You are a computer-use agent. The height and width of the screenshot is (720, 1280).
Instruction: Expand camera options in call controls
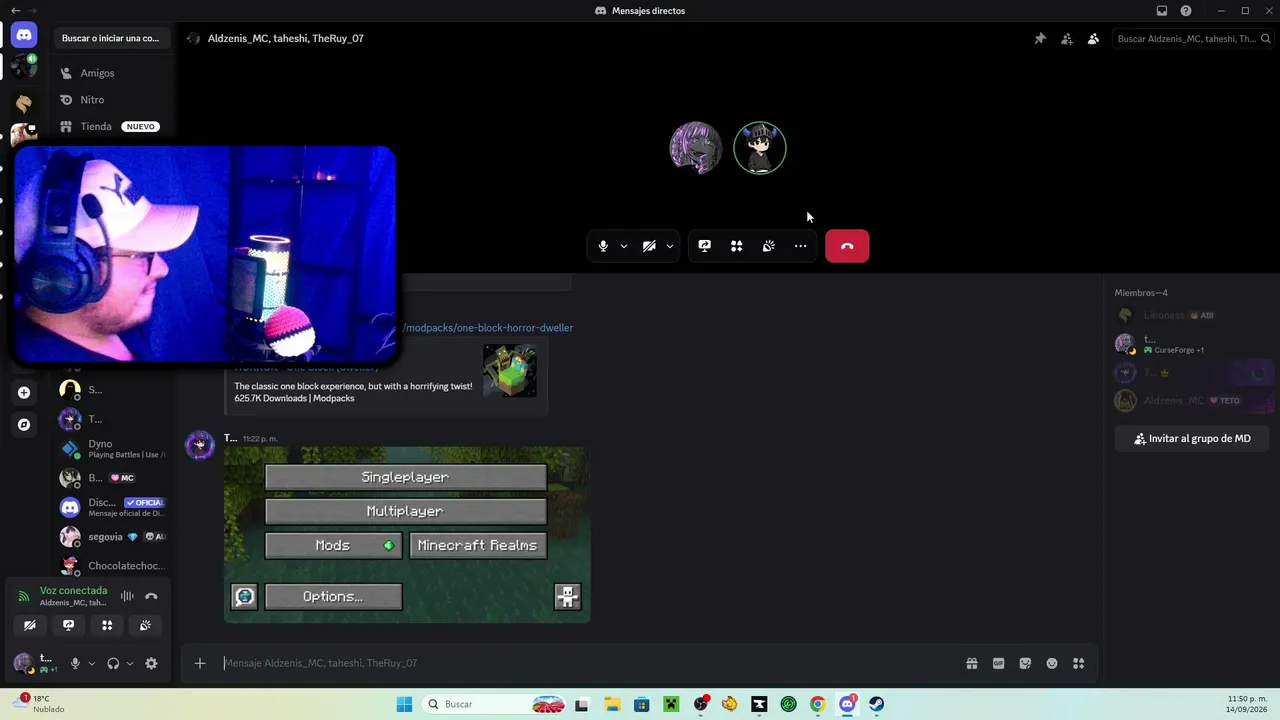tap(670, 246)
